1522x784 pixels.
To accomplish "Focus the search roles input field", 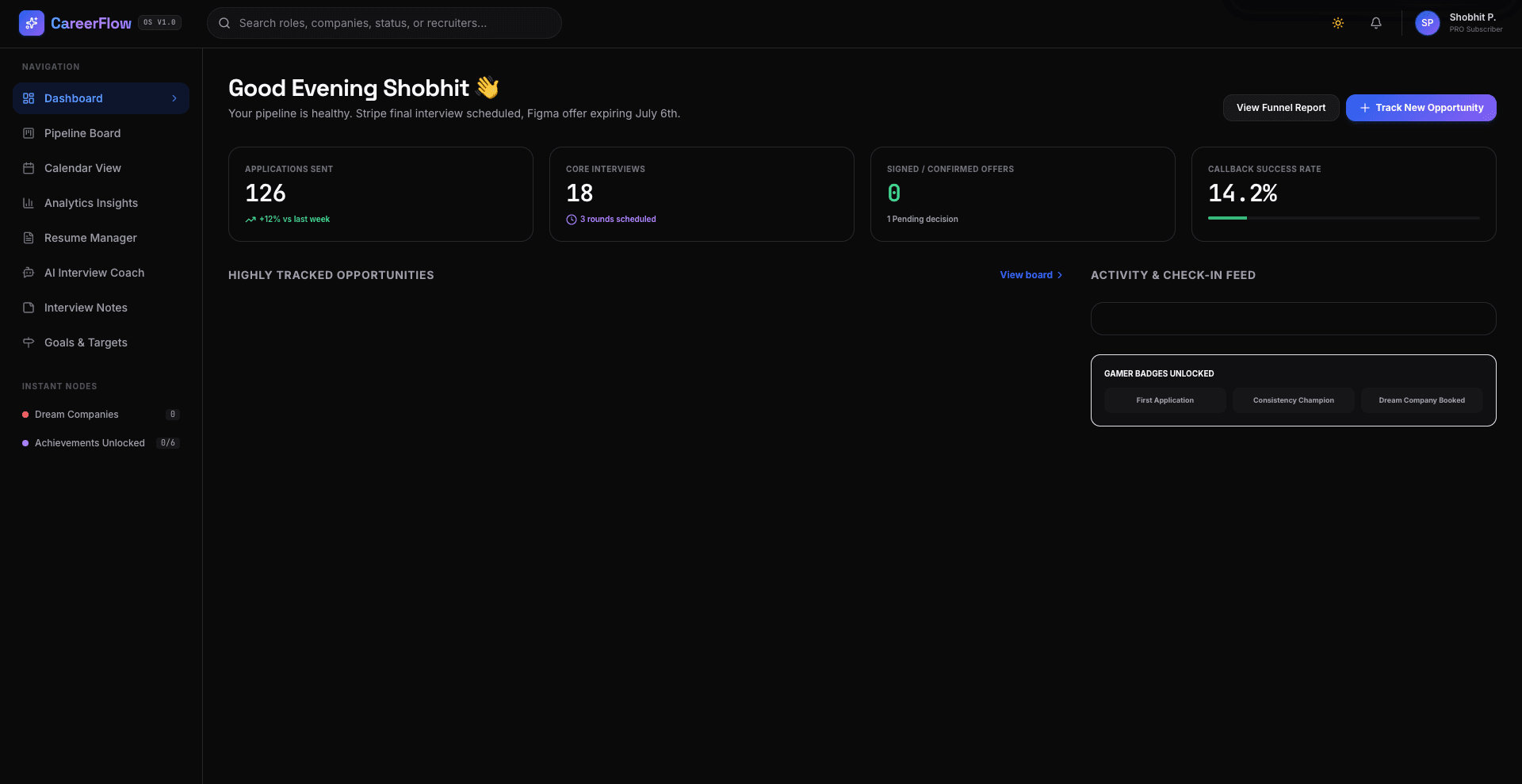I will coord(384,23).
